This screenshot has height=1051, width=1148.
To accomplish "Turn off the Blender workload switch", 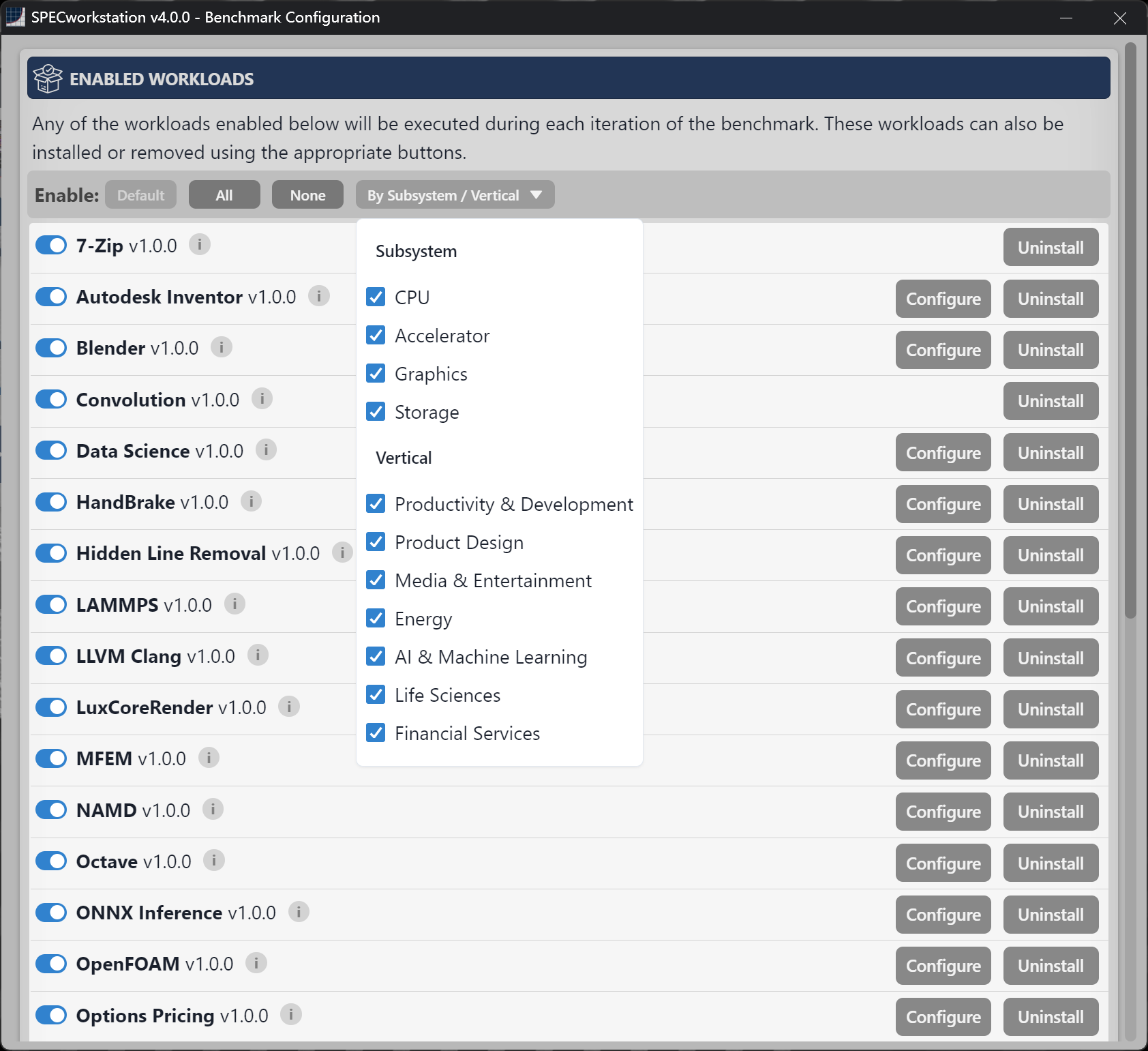I will click(51, 348).
